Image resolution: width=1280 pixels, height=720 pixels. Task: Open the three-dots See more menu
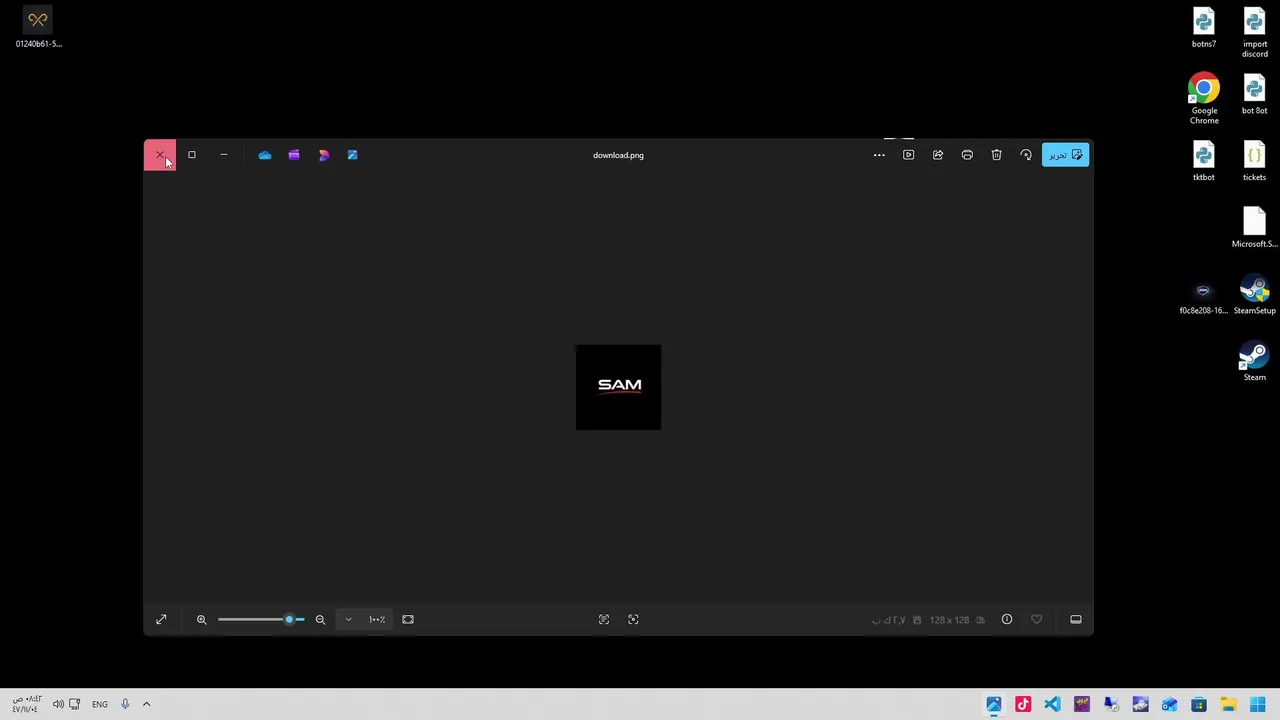click(879, 155)
